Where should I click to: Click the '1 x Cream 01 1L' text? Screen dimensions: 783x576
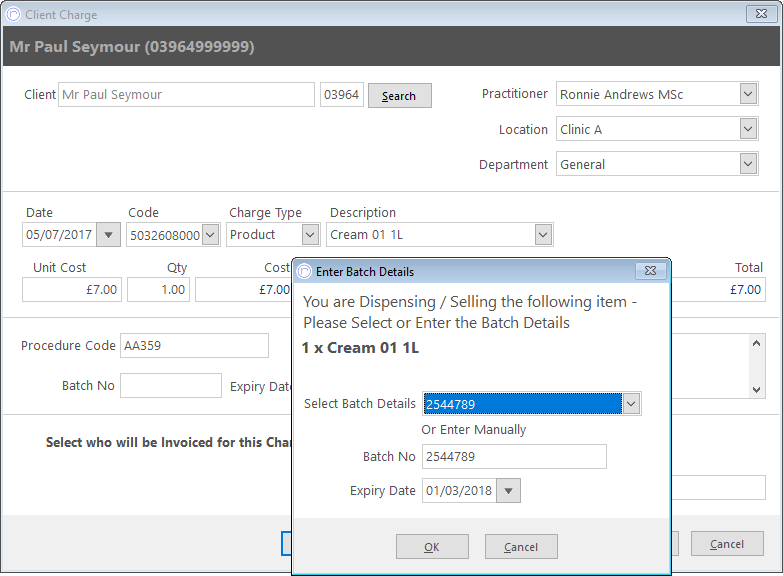click(x=361, y=348)
